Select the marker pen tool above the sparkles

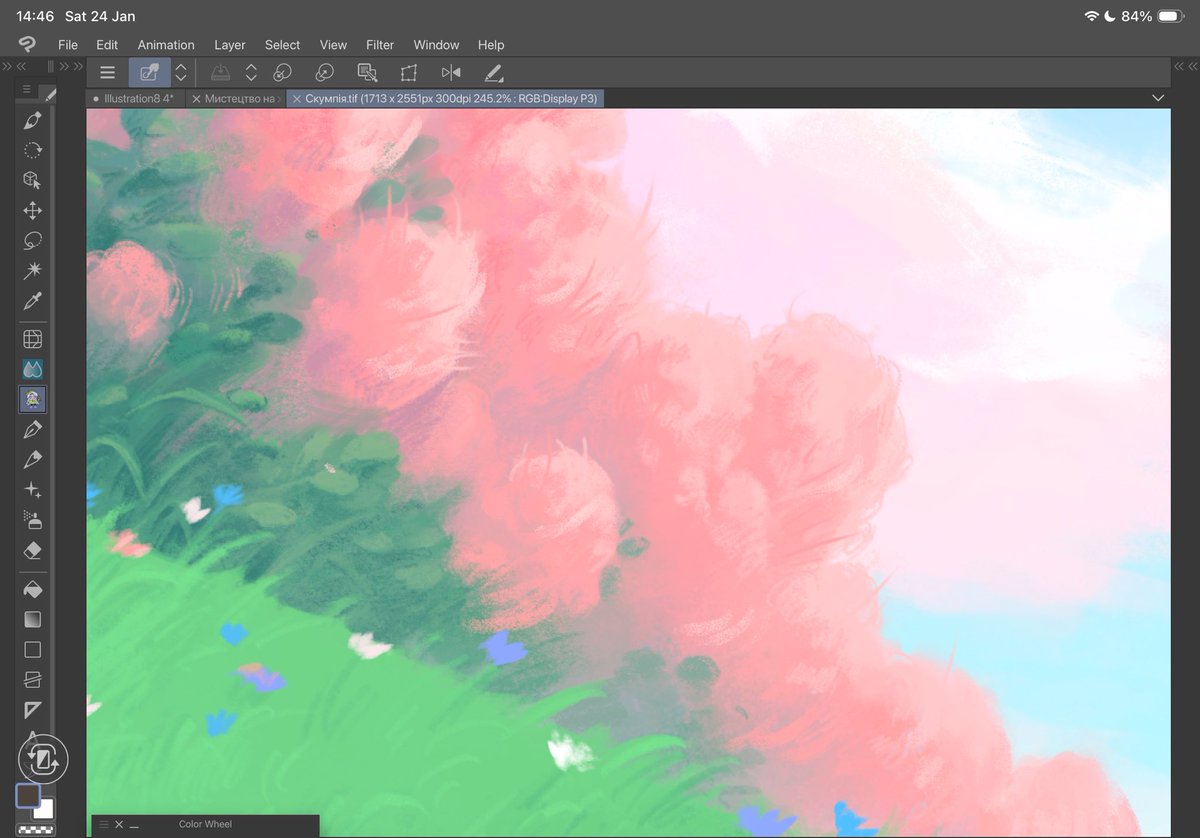pyautogui.click(x=32, y=459)
